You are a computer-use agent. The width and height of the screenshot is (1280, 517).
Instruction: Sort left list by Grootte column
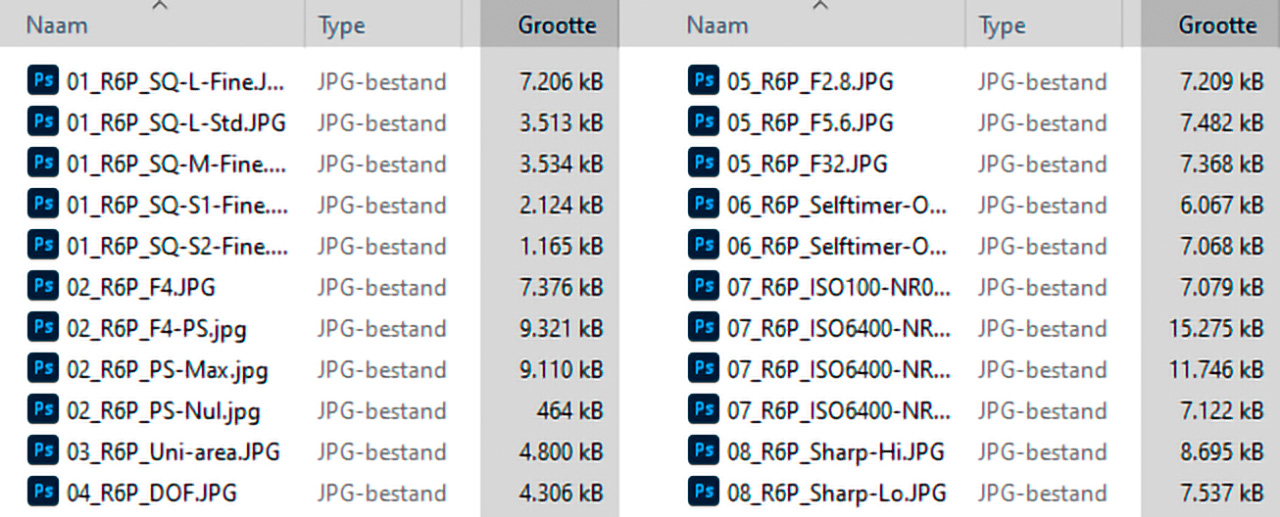pyautogui.click(x=556, y=26)
